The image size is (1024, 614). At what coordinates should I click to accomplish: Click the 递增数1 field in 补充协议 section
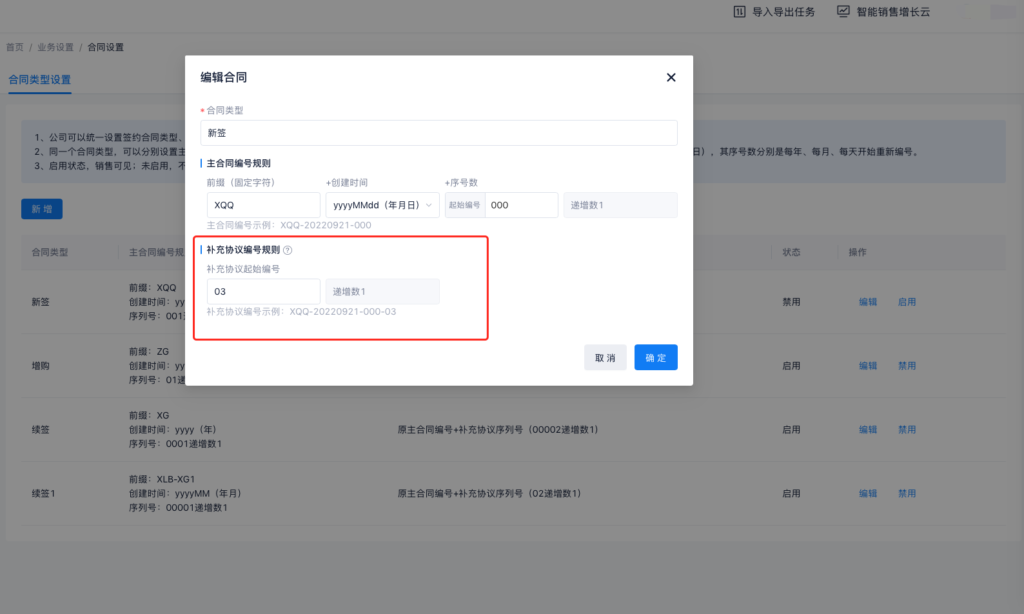(x=382, y=292)
